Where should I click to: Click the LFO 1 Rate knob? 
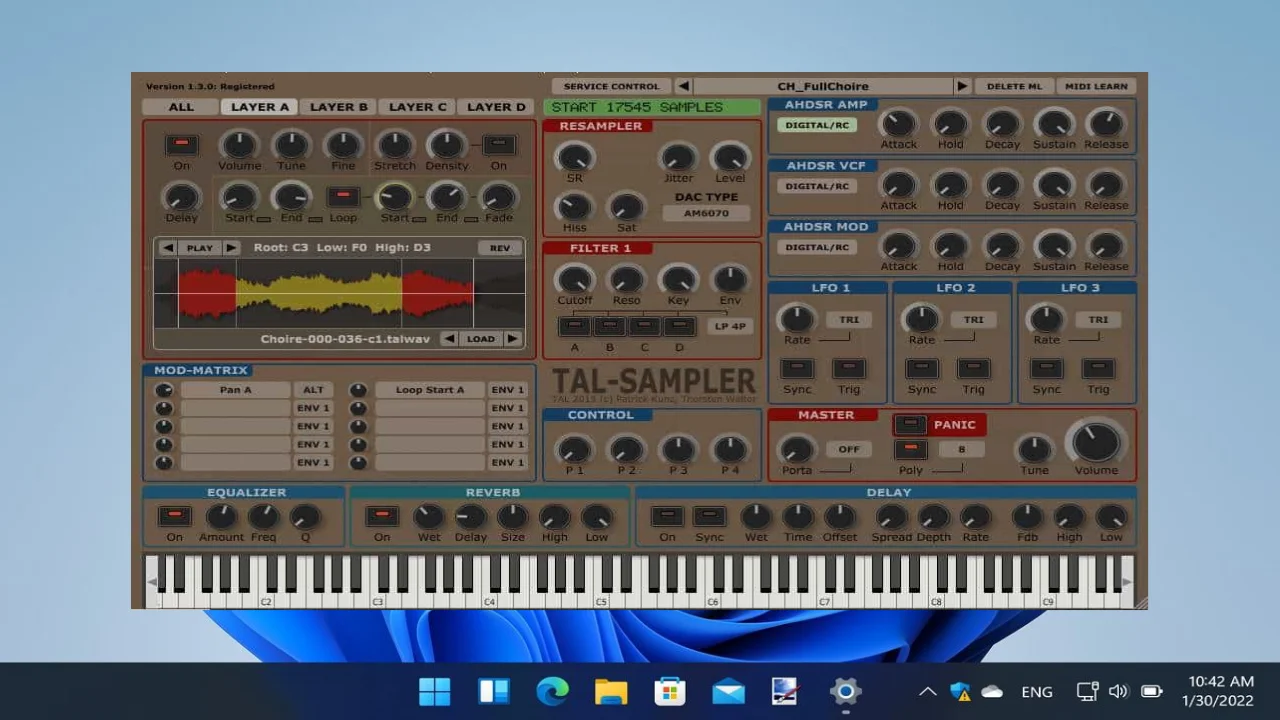(797, 319)
